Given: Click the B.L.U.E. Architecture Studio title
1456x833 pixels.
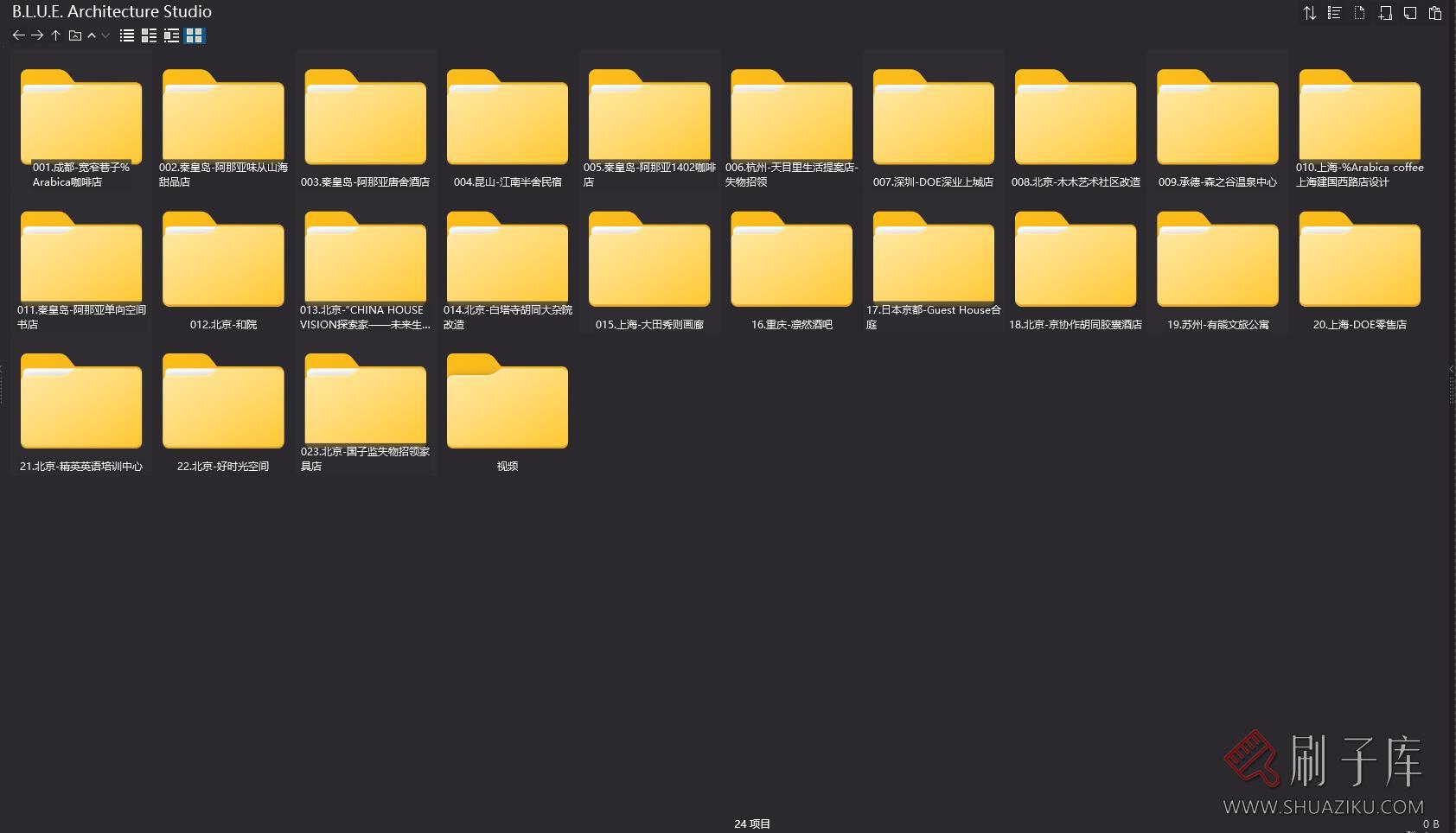Looking at the screenshot, I should [x=112, y=11].
